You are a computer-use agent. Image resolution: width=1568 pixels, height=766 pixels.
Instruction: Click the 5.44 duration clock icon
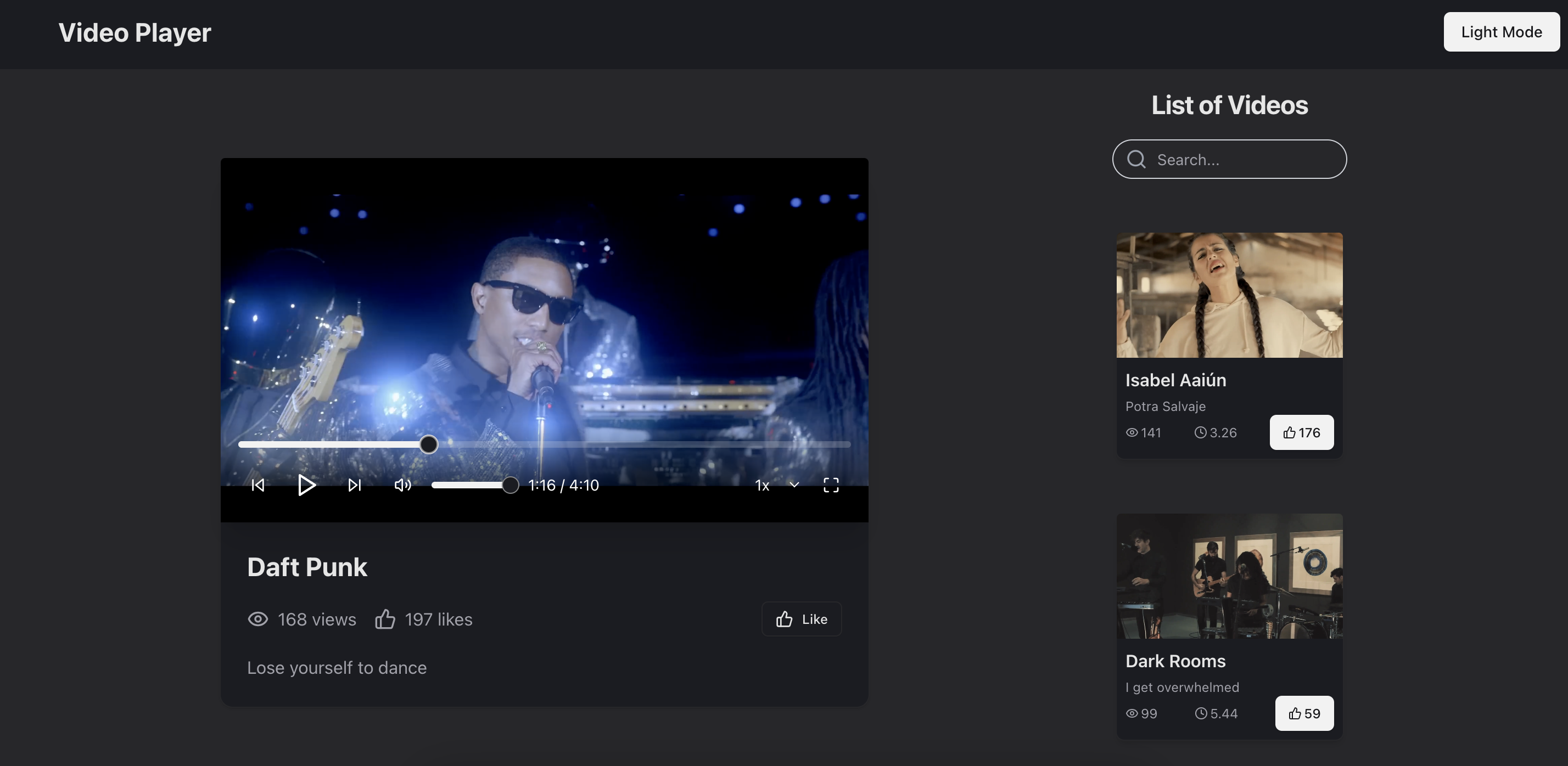[x=1200, y=714]
